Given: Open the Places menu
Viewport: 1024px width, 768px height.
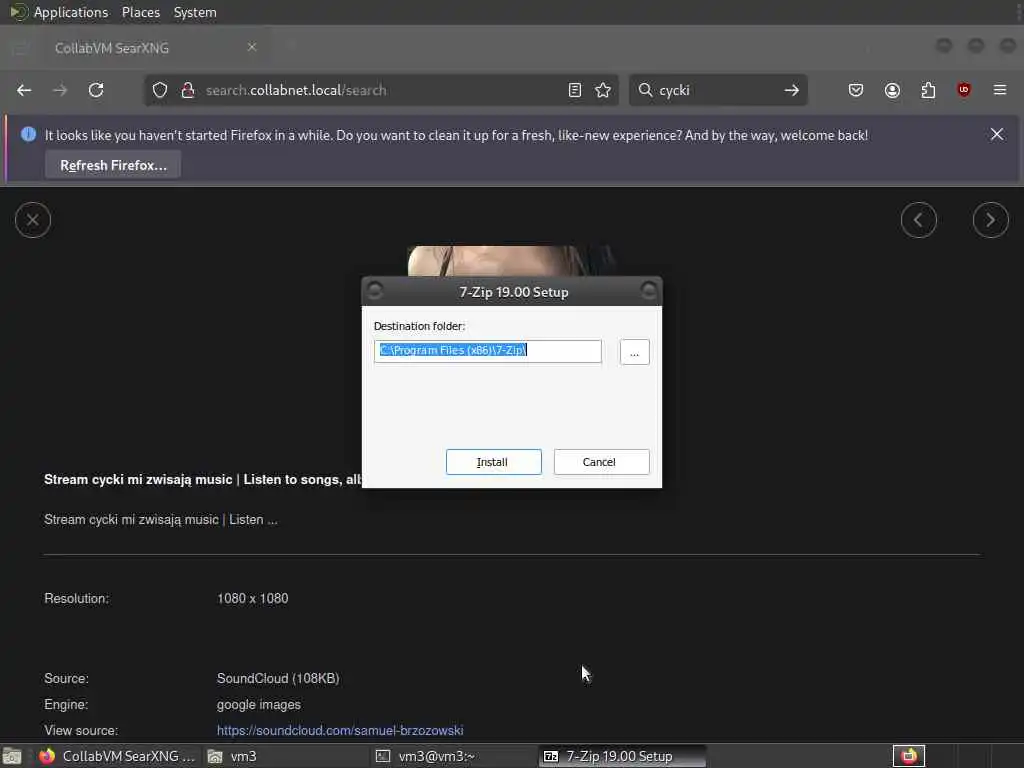Looking at the screenshot, I should [x=141, y=12].
